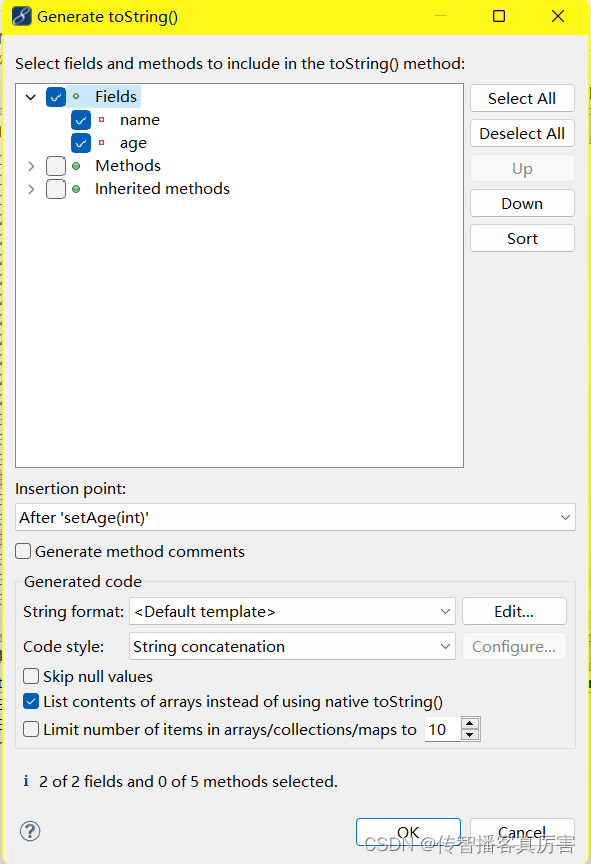Click the items limit number field
Screen dimensions: 591x864
(x=442, y=729)
